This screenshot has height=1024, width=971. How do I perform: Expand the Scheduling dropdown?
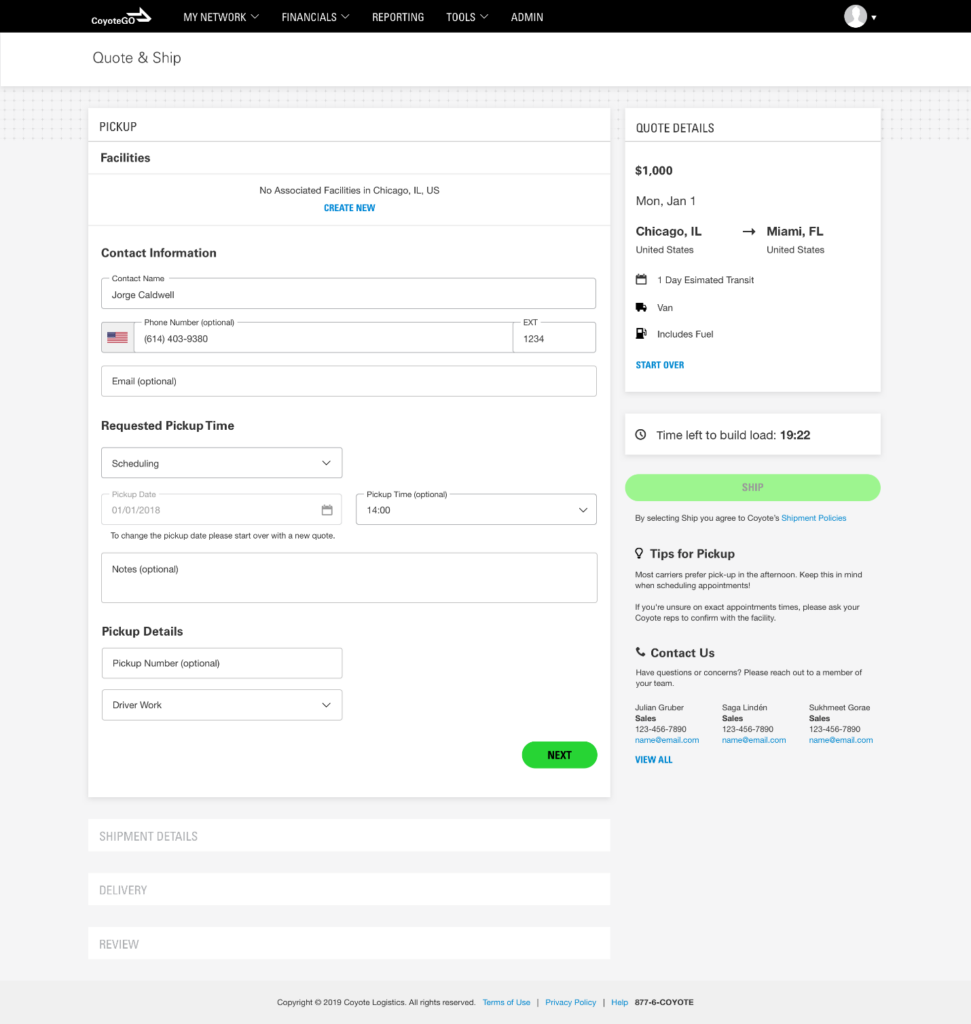click(x=221, y=463)
